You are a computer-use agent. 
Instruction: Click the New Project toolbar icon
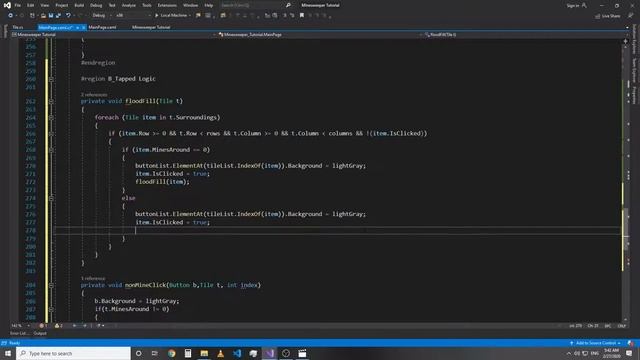(32, 16)
